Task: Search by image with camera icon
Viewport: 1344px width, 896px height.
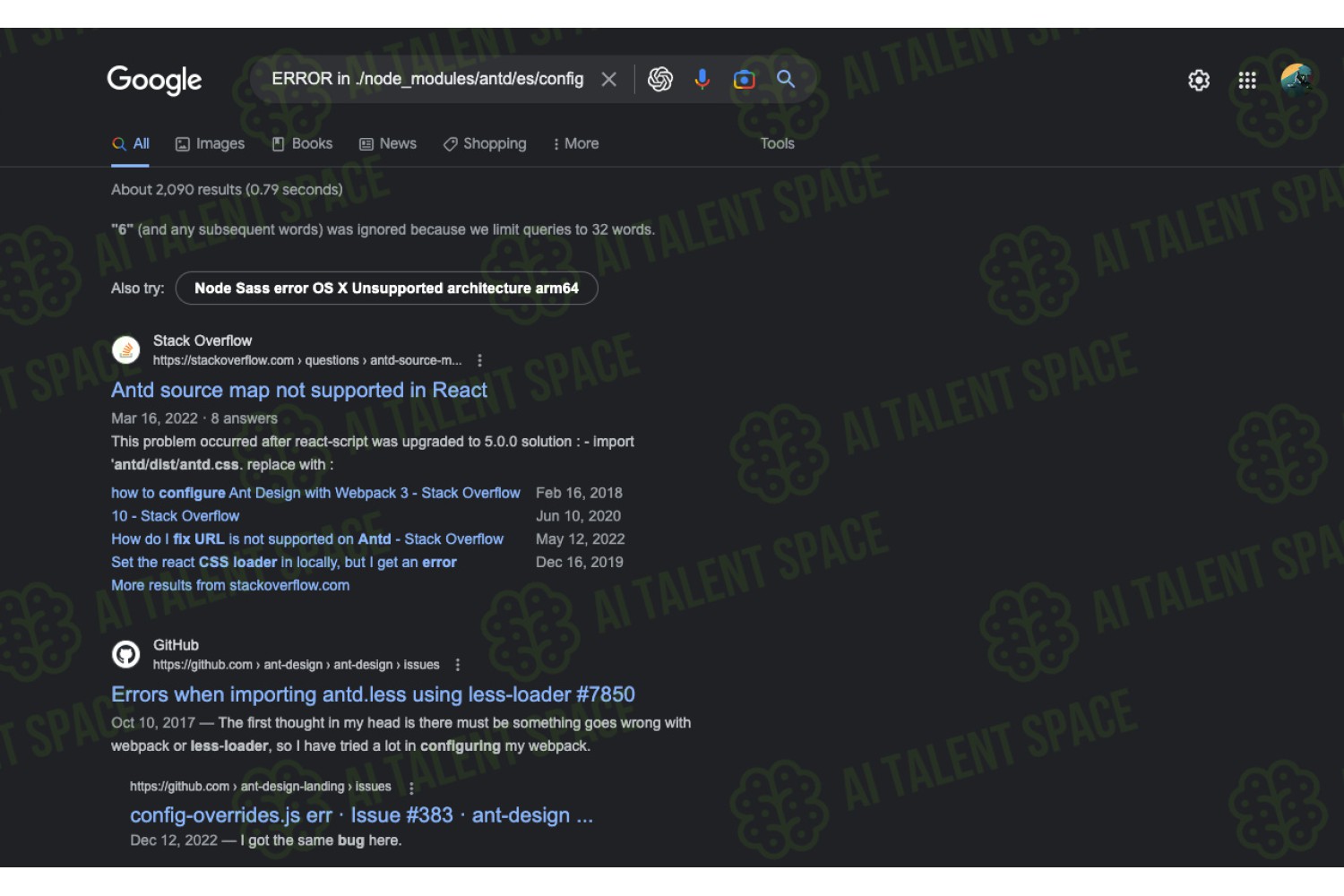Action: click(744, 80)
